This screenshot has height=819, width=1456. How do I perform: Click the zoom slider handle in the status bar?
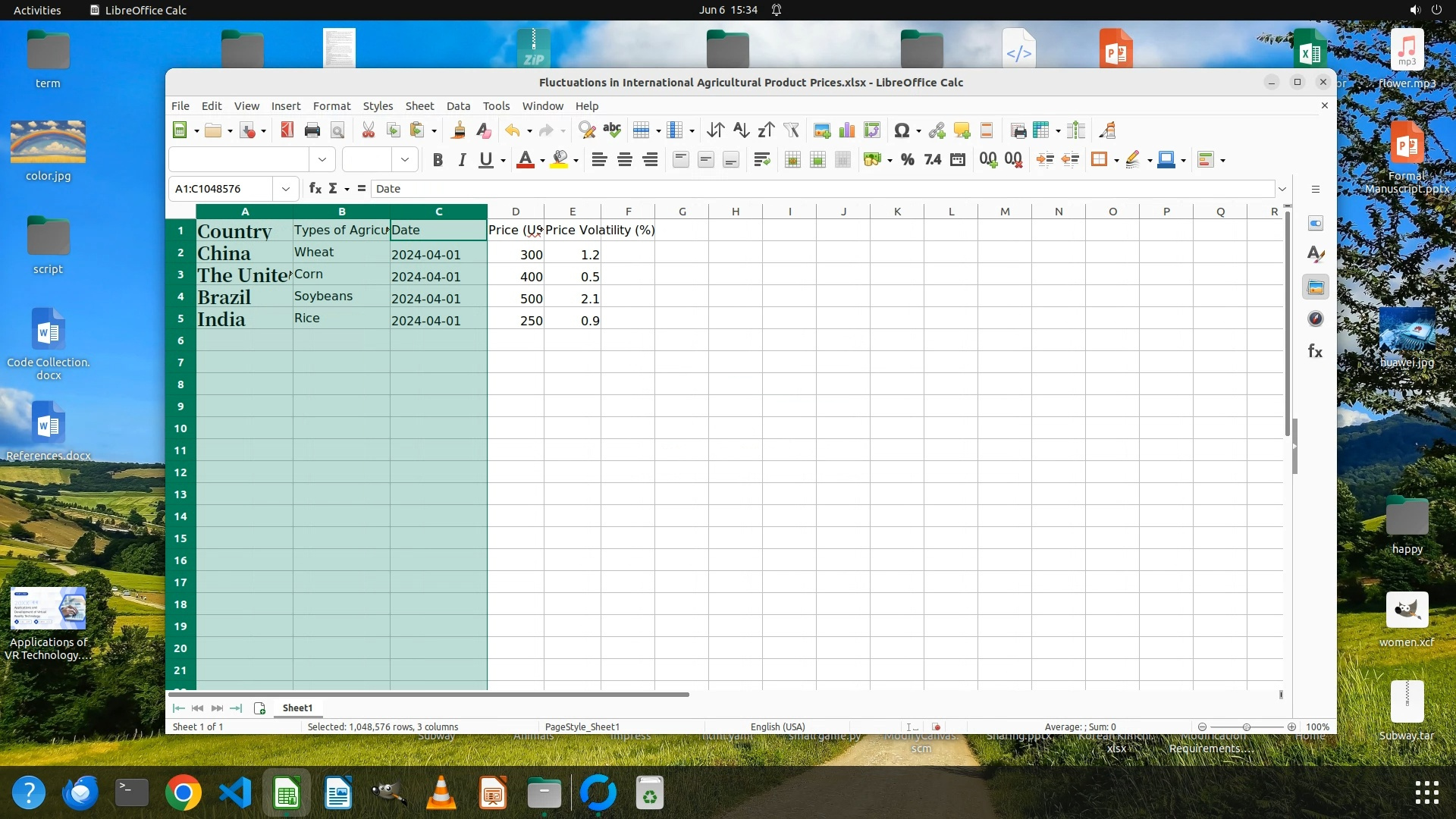[1246, 726]
